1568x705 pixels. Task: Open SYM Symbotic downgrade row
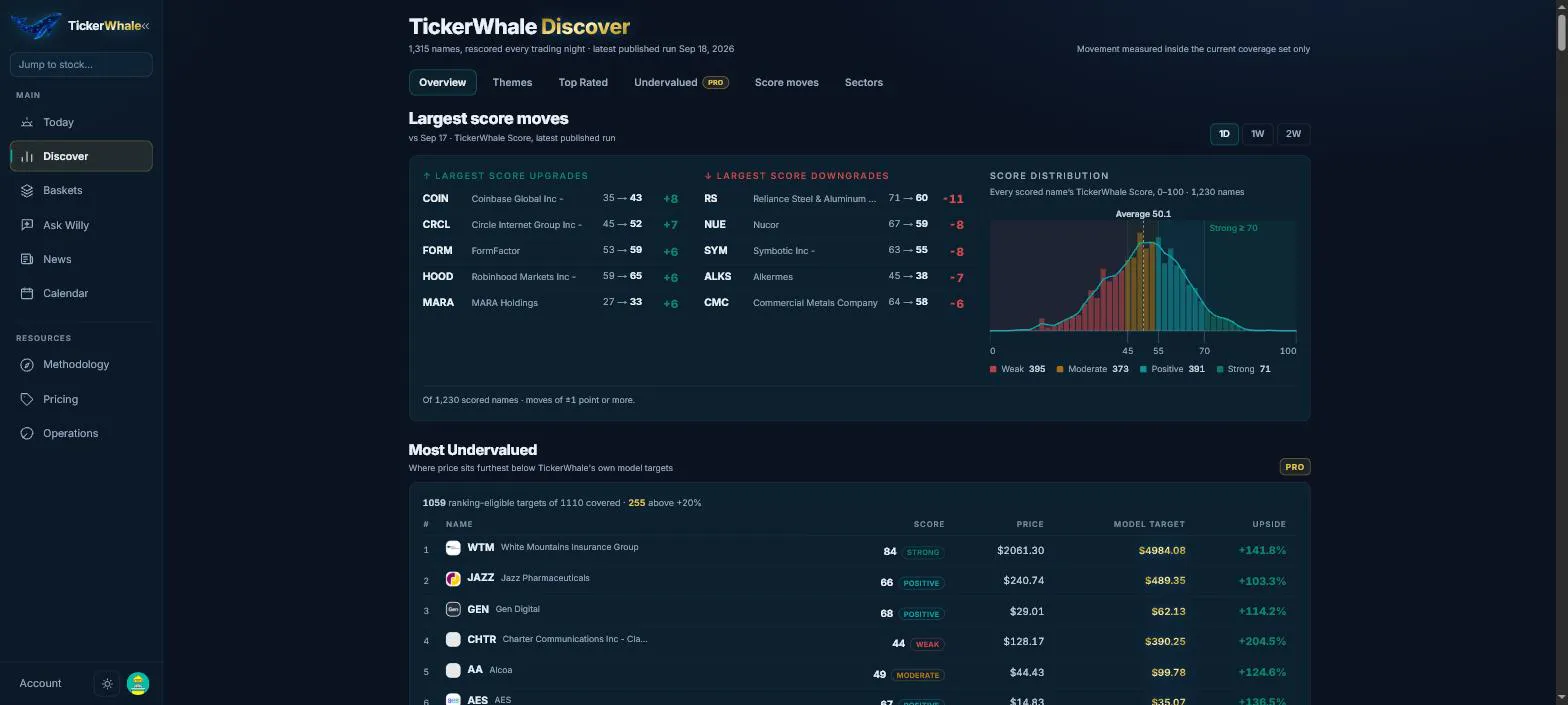coord(834,250)
